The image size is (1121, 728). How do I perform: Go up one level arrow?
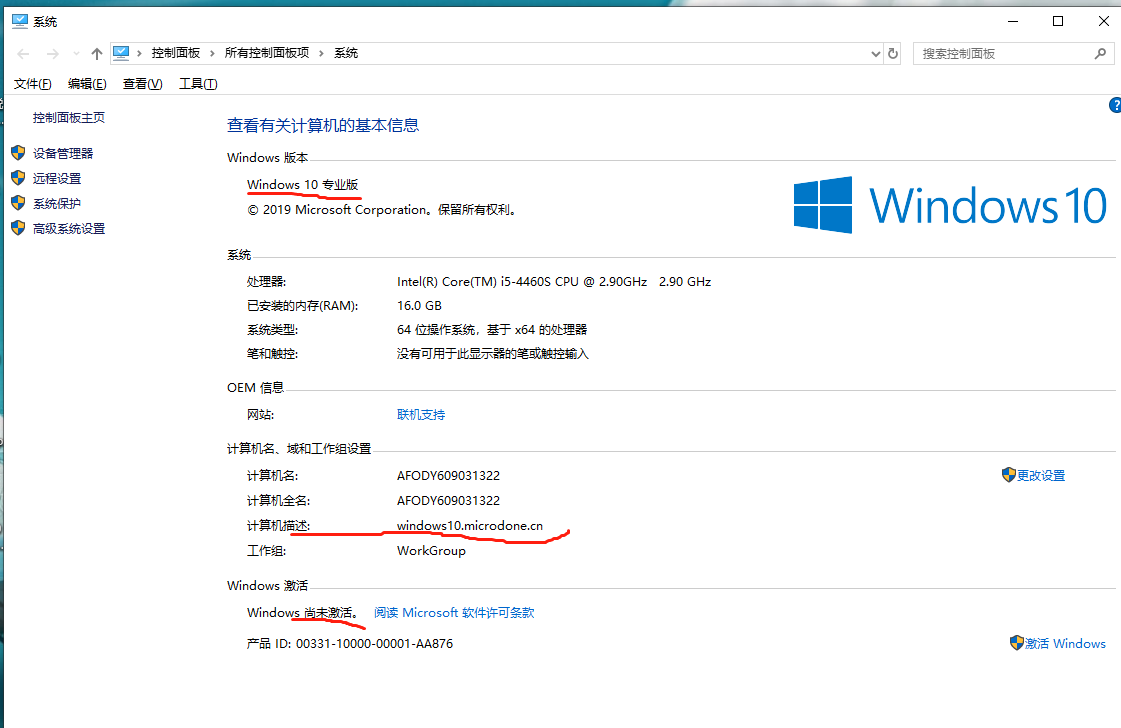(97, 54)
